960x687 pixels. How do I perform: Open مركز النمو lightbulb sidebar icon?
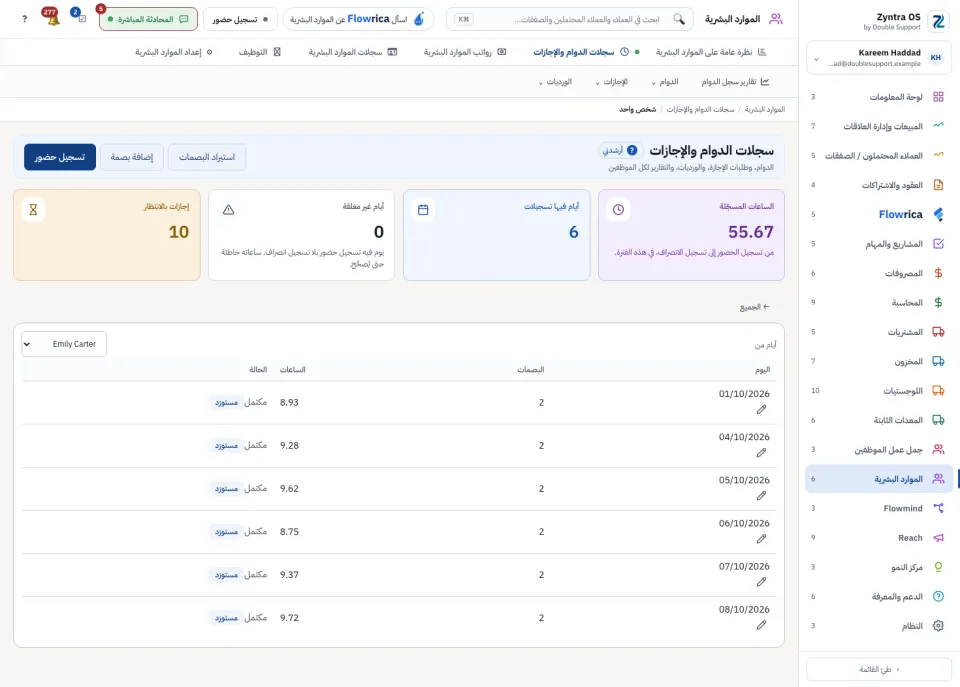[x=938, y=567]
